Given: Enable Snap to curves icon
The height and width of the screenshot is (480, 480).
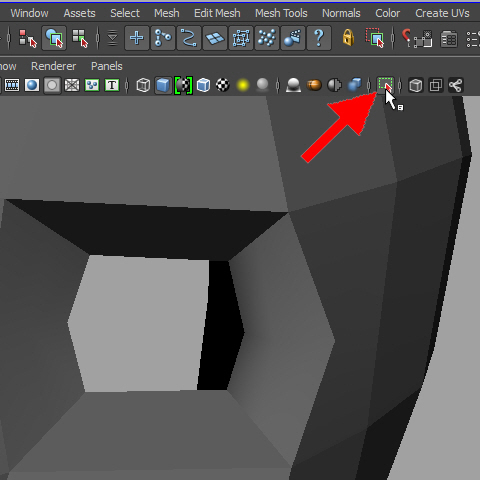Looking at the screenshot, I should click(x=189, y=38).
